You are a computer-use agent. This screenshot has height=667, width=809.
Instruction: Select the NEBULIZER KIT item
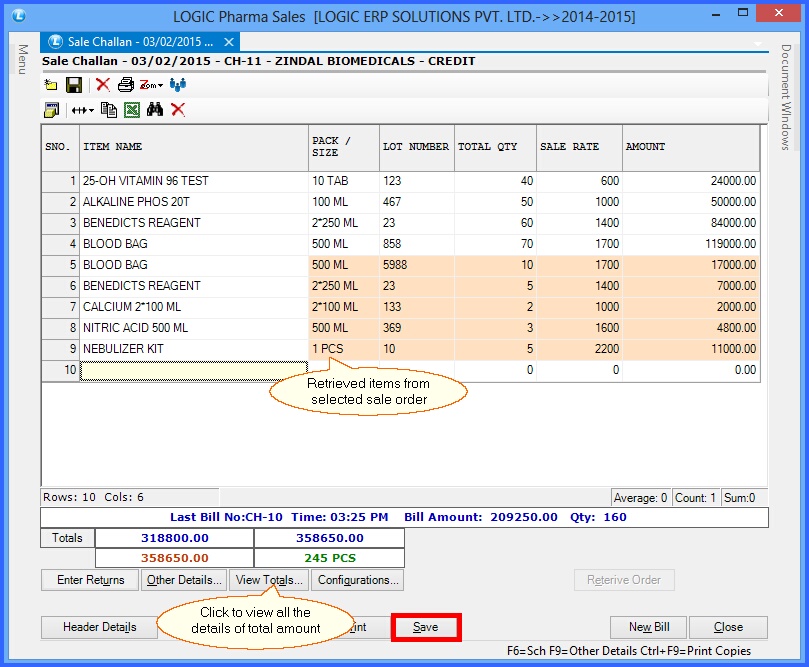pyautogui.click(x=194, y=349)
